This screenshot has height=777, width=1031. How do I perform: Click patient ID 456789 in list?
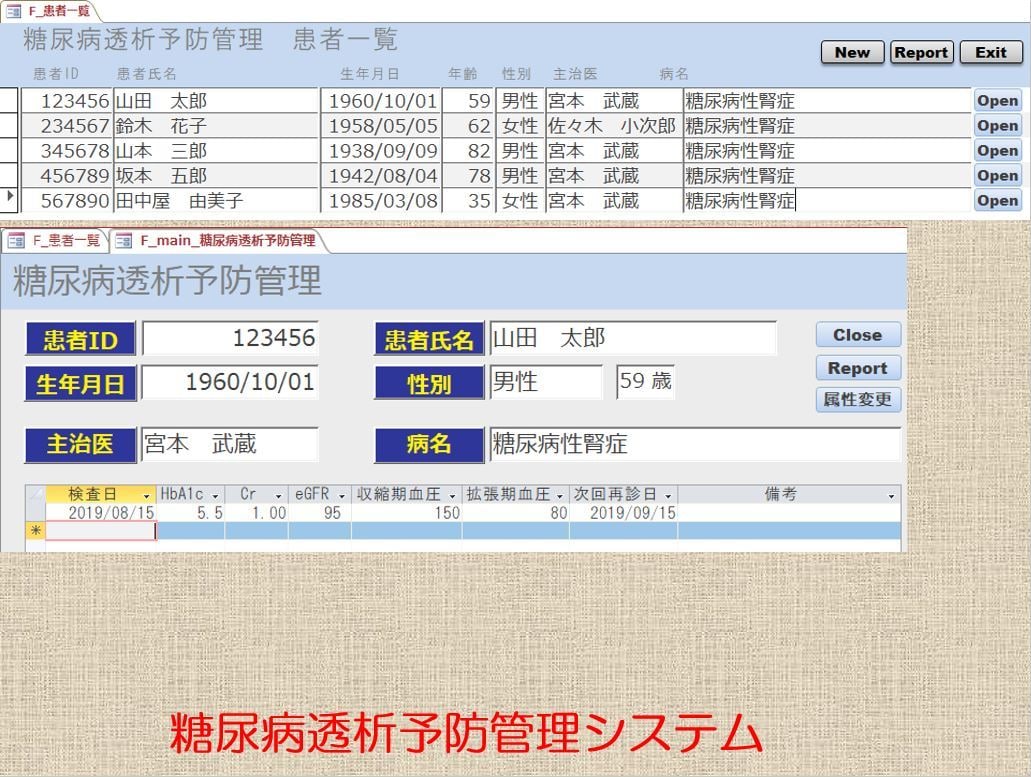pos(67,176)
